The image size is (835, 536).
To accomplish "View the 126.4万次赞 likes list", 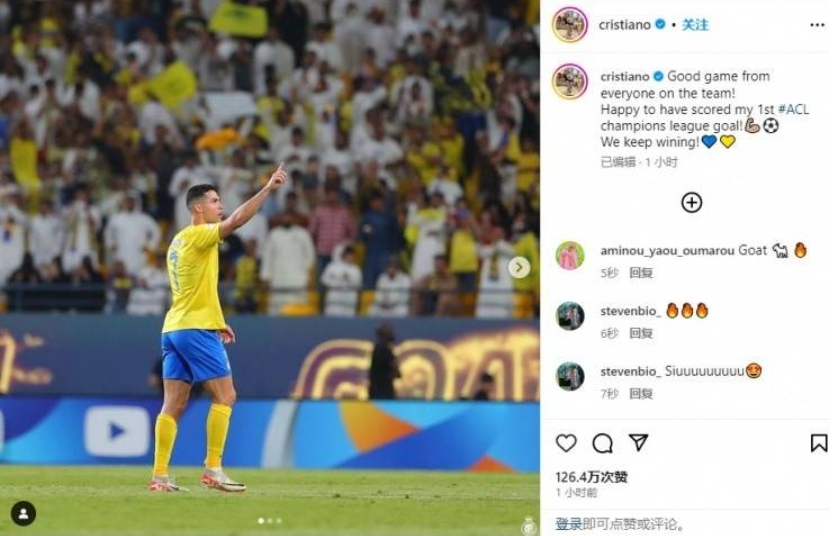I will [x=591, y=477].
